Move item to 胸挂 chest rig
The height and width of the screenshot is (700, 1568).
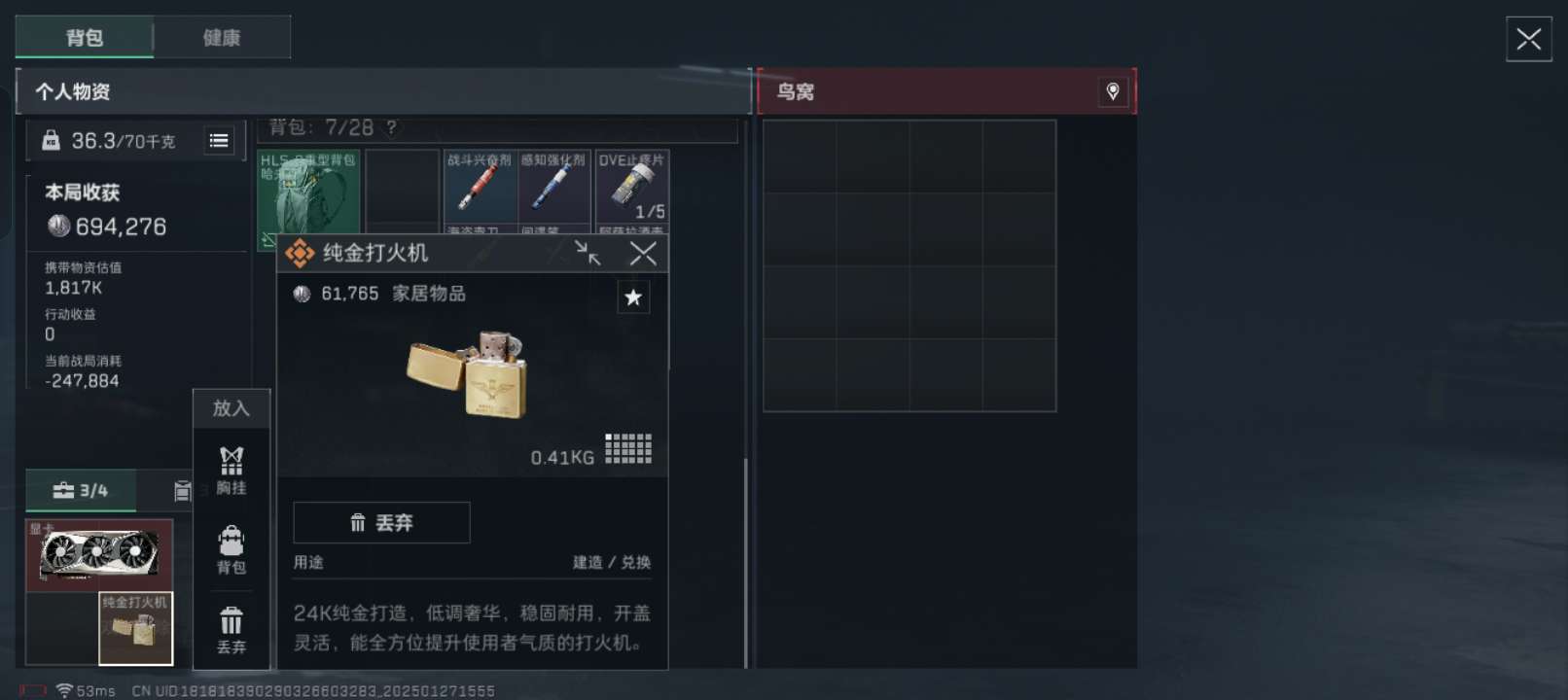click(232, 471)
